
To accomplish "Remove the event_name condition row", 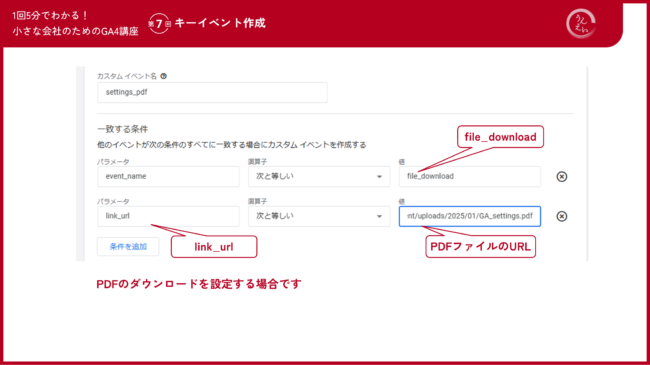I will tap(562, 177).
